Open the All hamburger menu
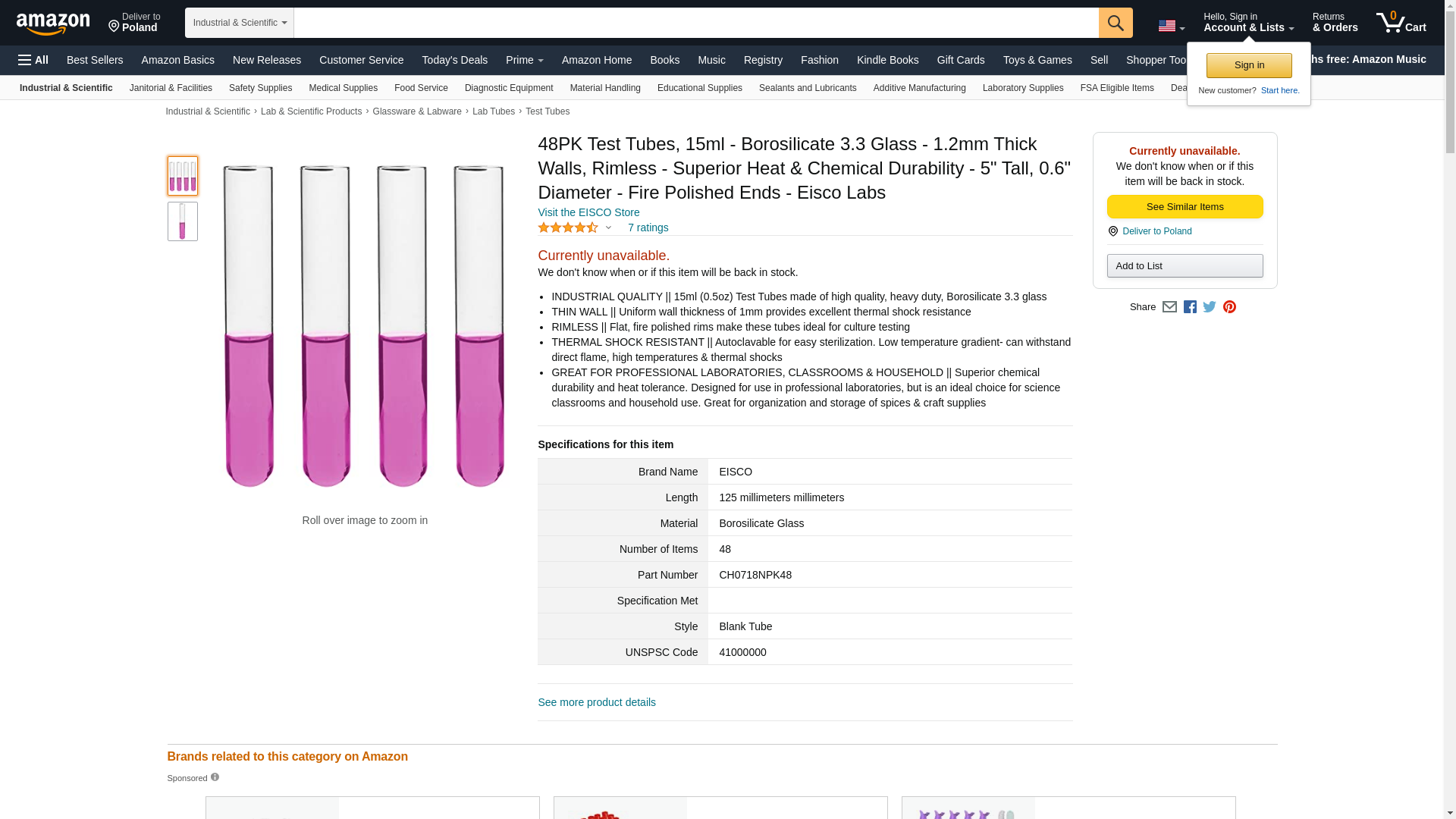Viewport: 1456px width, 819px height. 33,60
